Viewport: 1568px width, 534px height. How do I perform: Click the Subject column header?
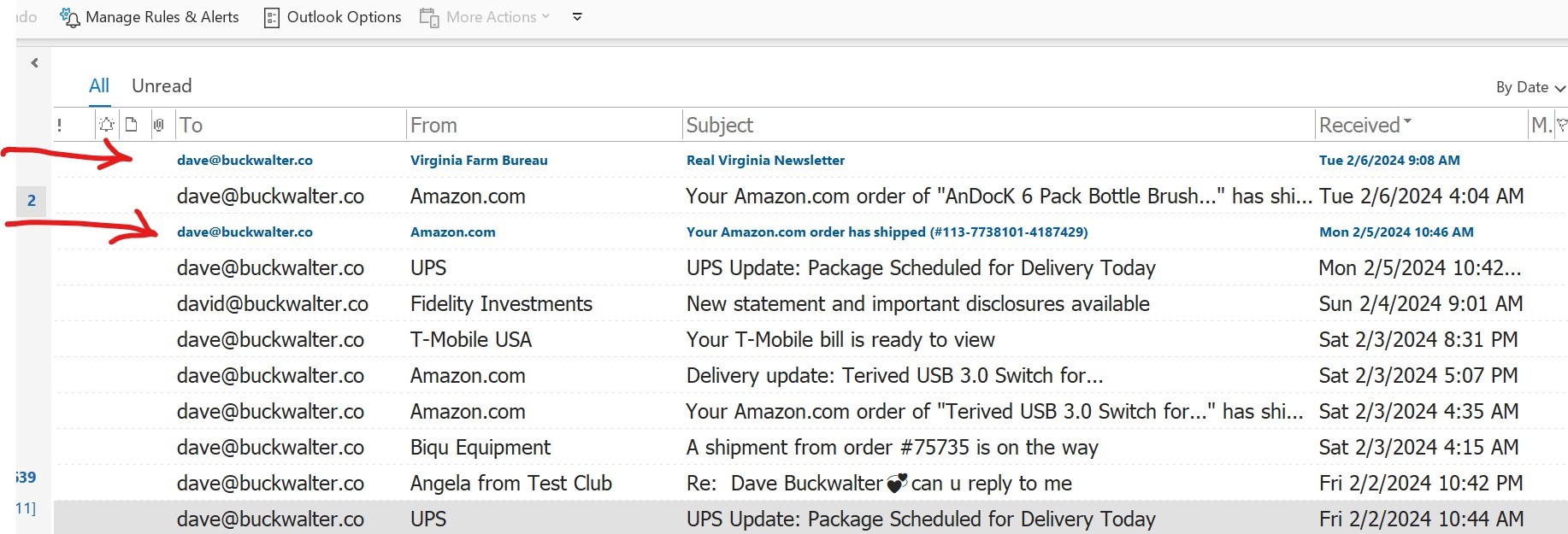coord(720,125)
